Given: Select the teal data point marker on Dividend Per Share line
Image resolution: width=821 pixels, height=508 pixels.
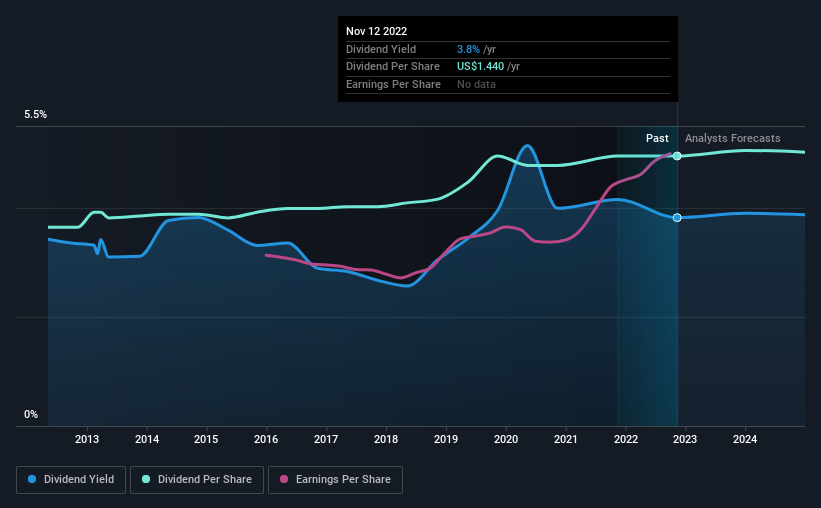Looking at the screenshot, I should point(677,156).
